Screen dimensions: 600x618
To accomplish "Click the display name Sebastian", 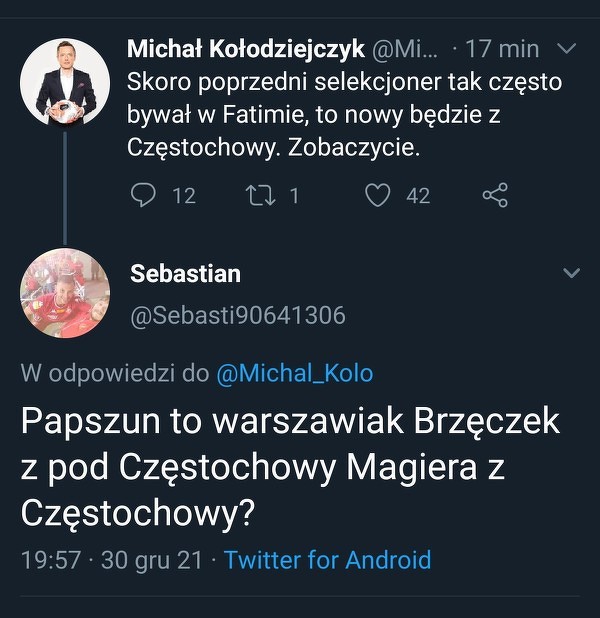I will (185, 273).
